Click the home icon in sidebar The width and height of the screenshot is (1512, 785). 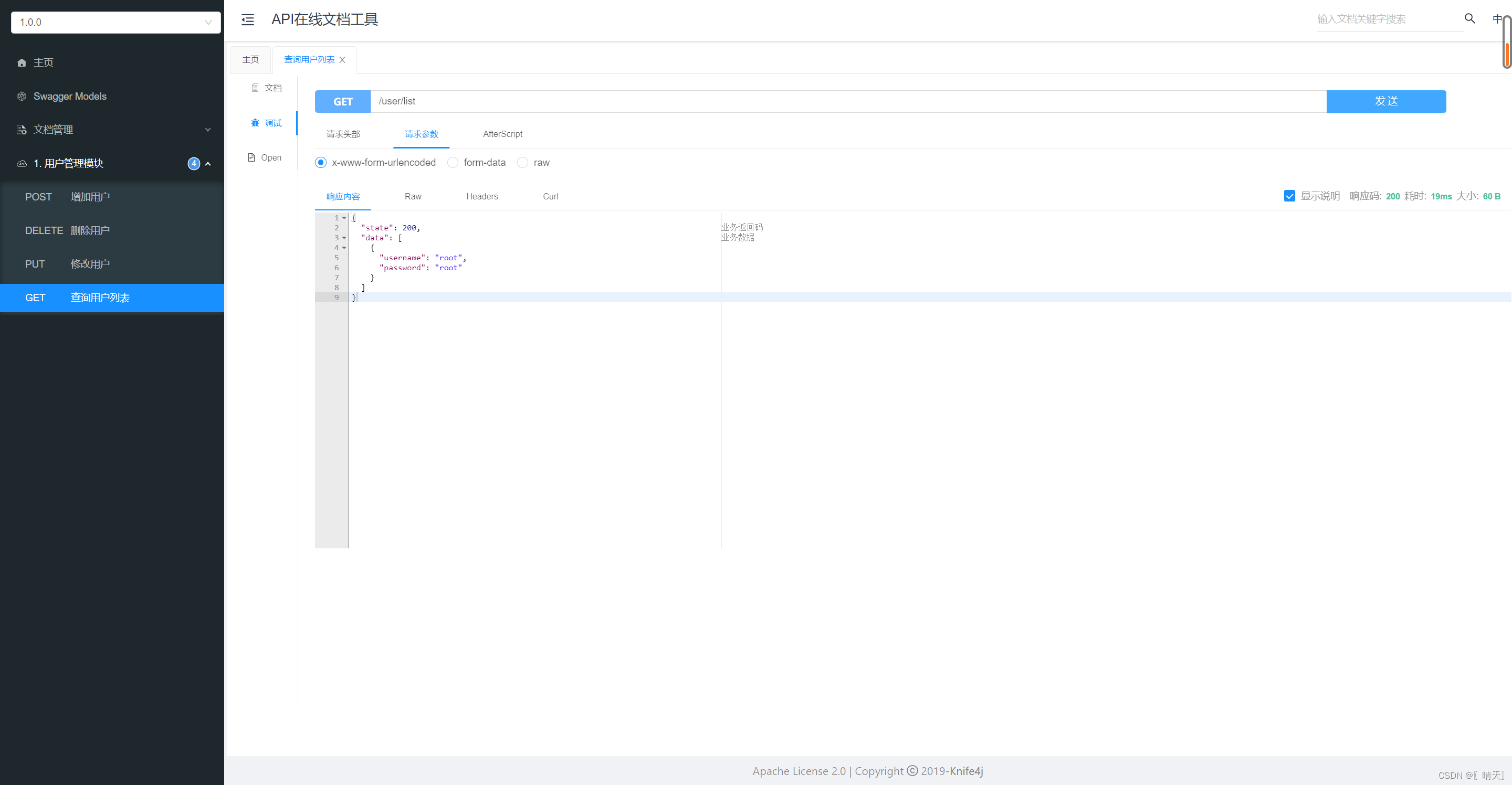point(22,63)
